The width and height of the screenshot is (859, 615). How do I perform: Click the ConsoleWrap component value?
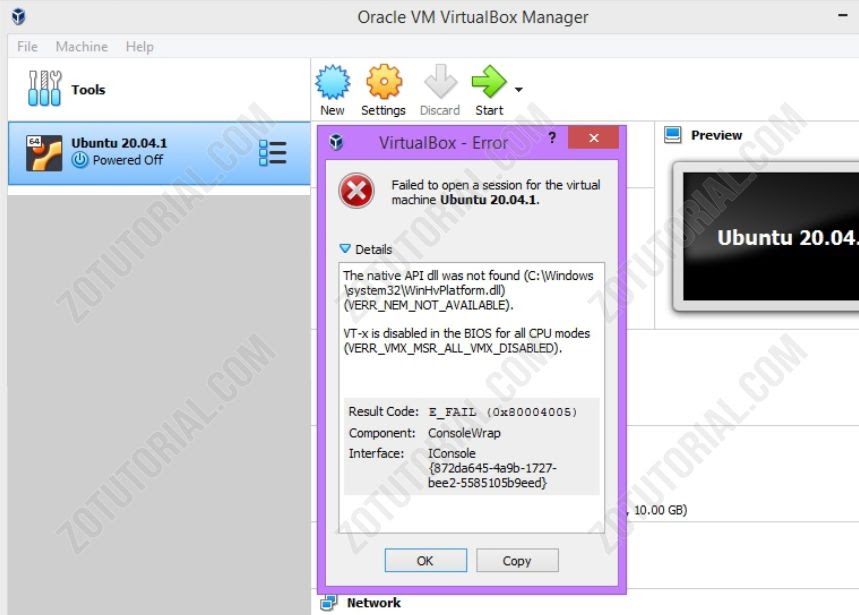464,433
